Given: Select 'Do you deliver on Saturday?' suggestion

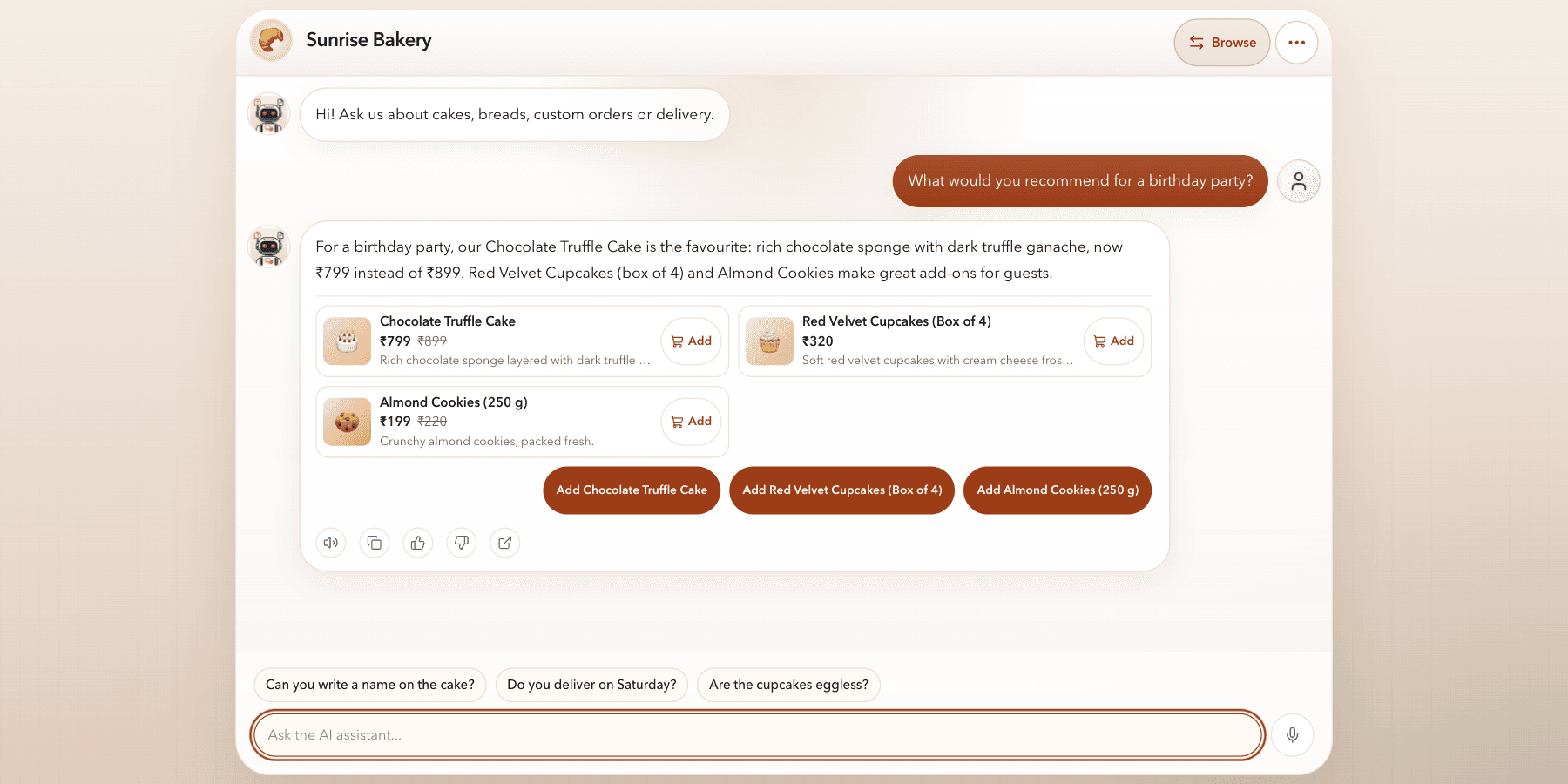Looking at the screenshot, I should tap(591, 685).
